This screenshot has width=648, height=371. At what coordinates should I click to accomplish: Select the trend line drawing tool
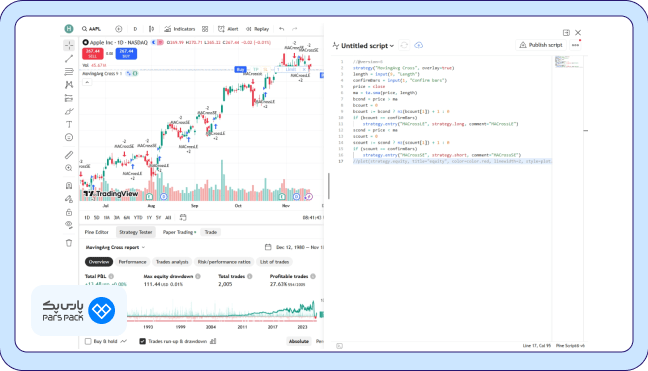[69, 59]
